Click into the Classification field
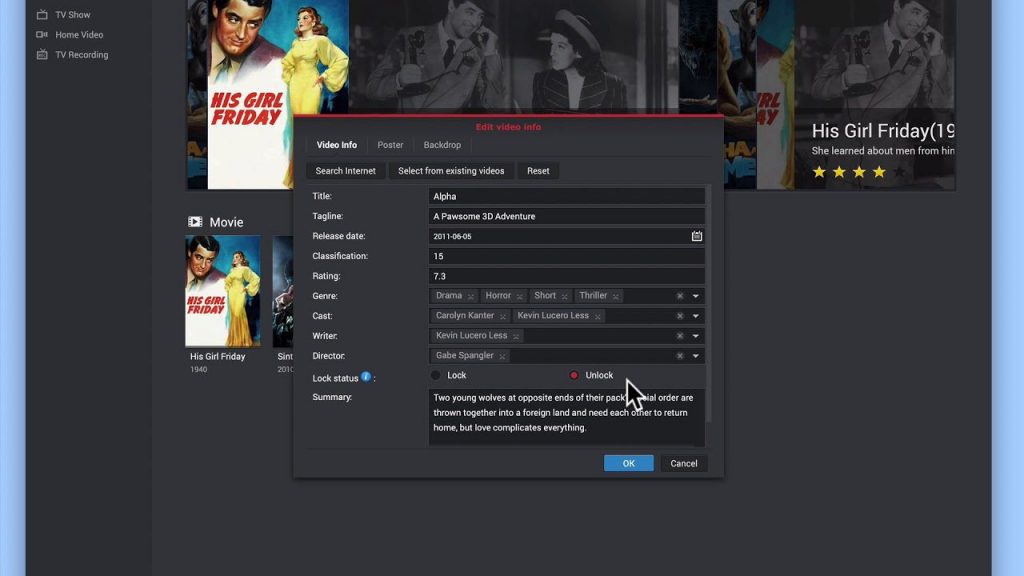Viewport: 1024px width, 576px height. (x=566, y=256)
